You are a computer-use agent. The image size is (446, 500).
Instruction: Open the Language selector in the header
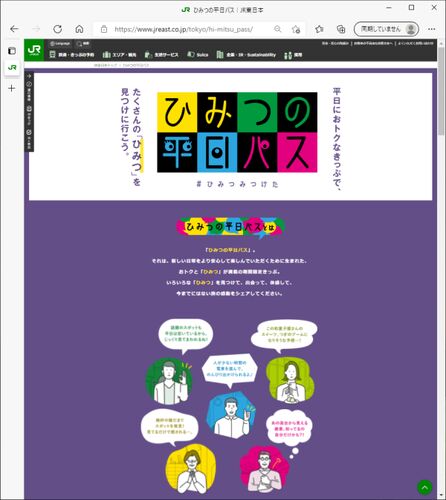(60, 43)
